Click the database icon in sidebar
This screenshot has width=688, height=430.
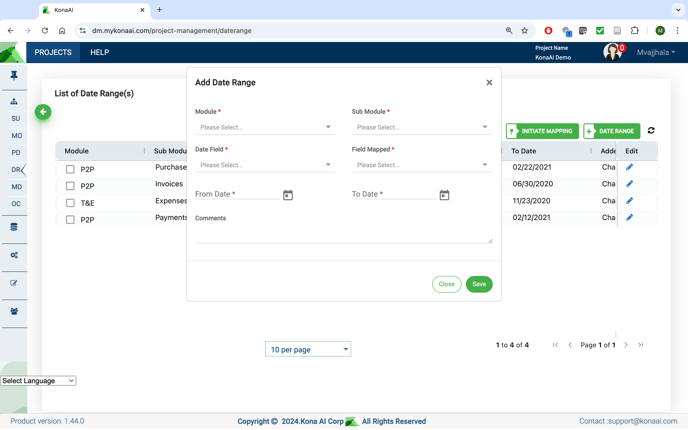[14, 227]
